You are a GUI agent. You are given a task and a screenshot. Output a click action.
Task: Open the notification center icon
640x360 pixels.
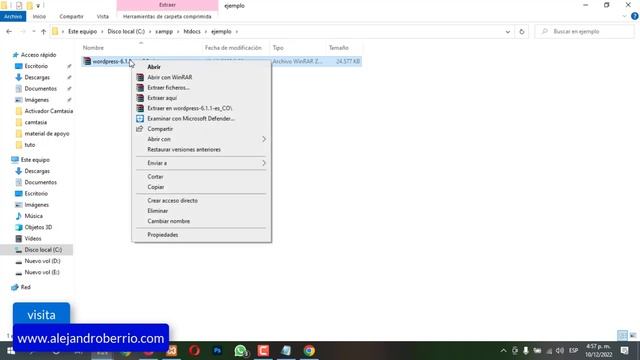pos(624,351)
